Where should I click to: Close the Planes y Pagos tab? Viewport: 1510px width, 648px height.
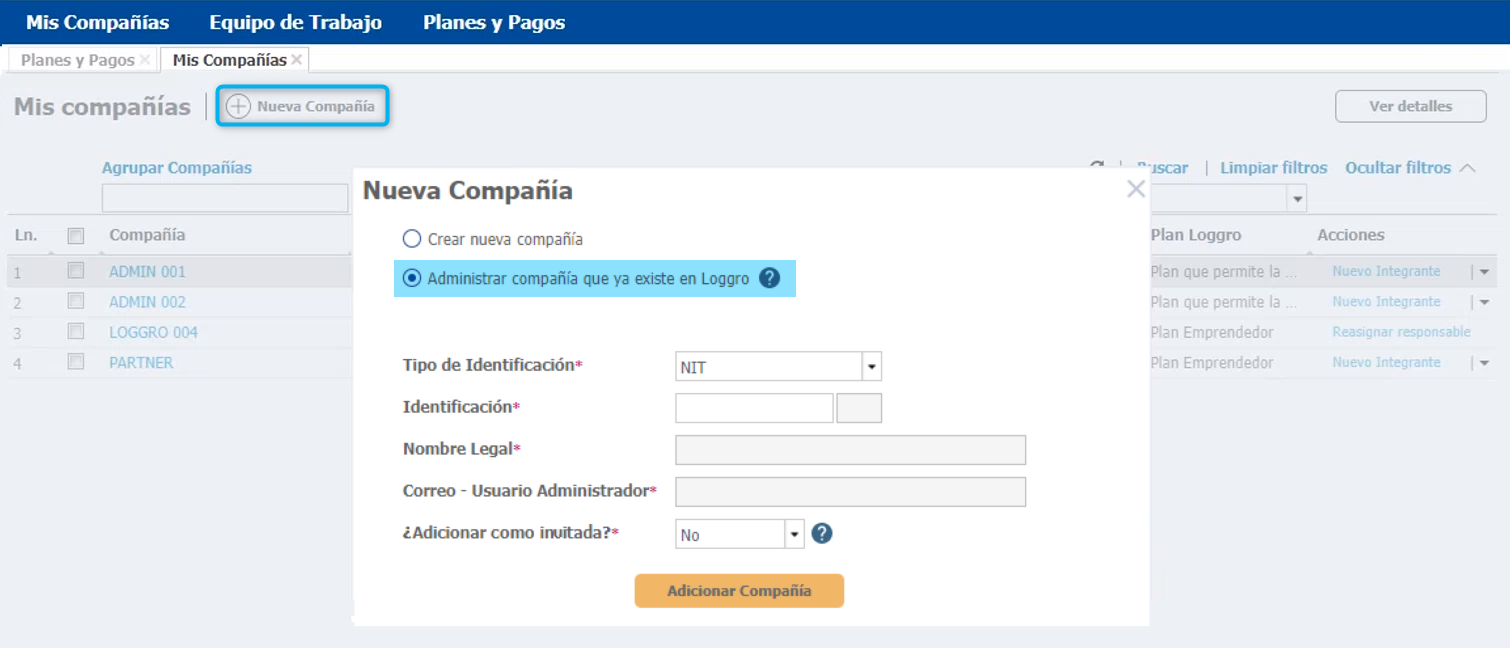point(145,60)
